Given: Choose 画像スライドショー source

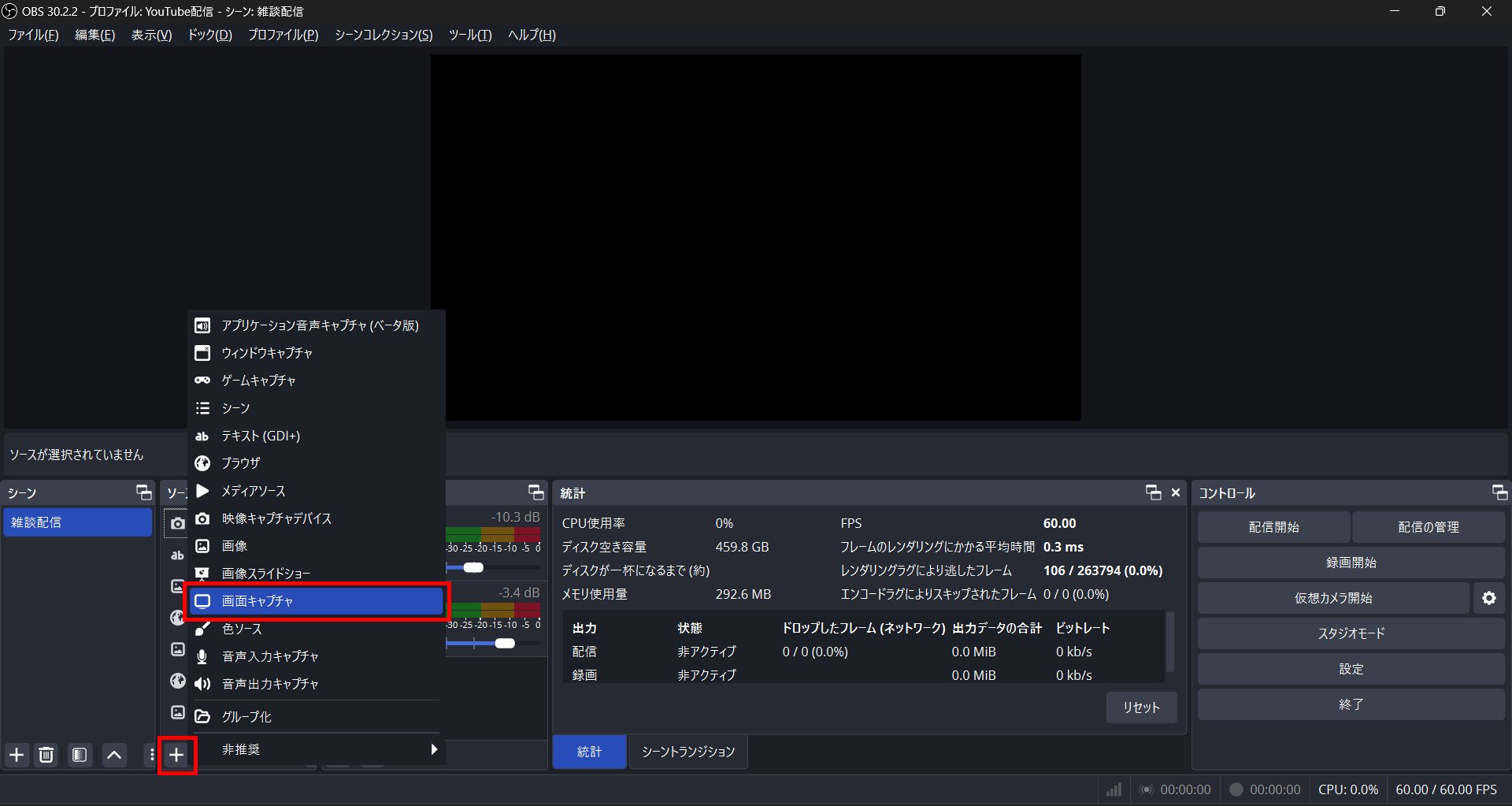Looking at the screenshot, I should click(317, 574).
